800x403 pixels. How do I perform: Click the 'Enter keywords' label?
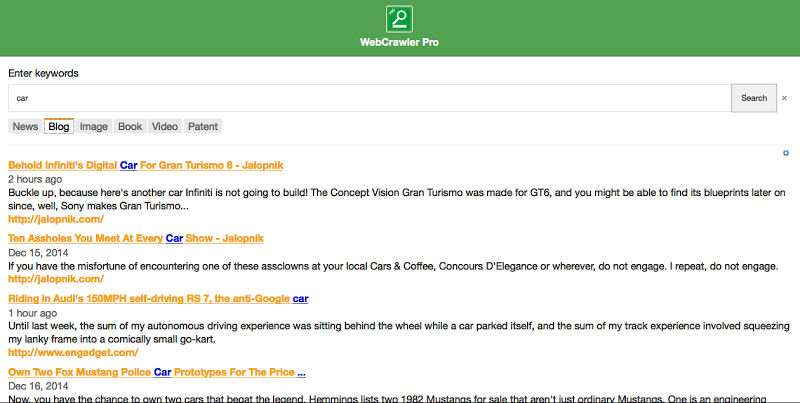click(x=43, y=73)
